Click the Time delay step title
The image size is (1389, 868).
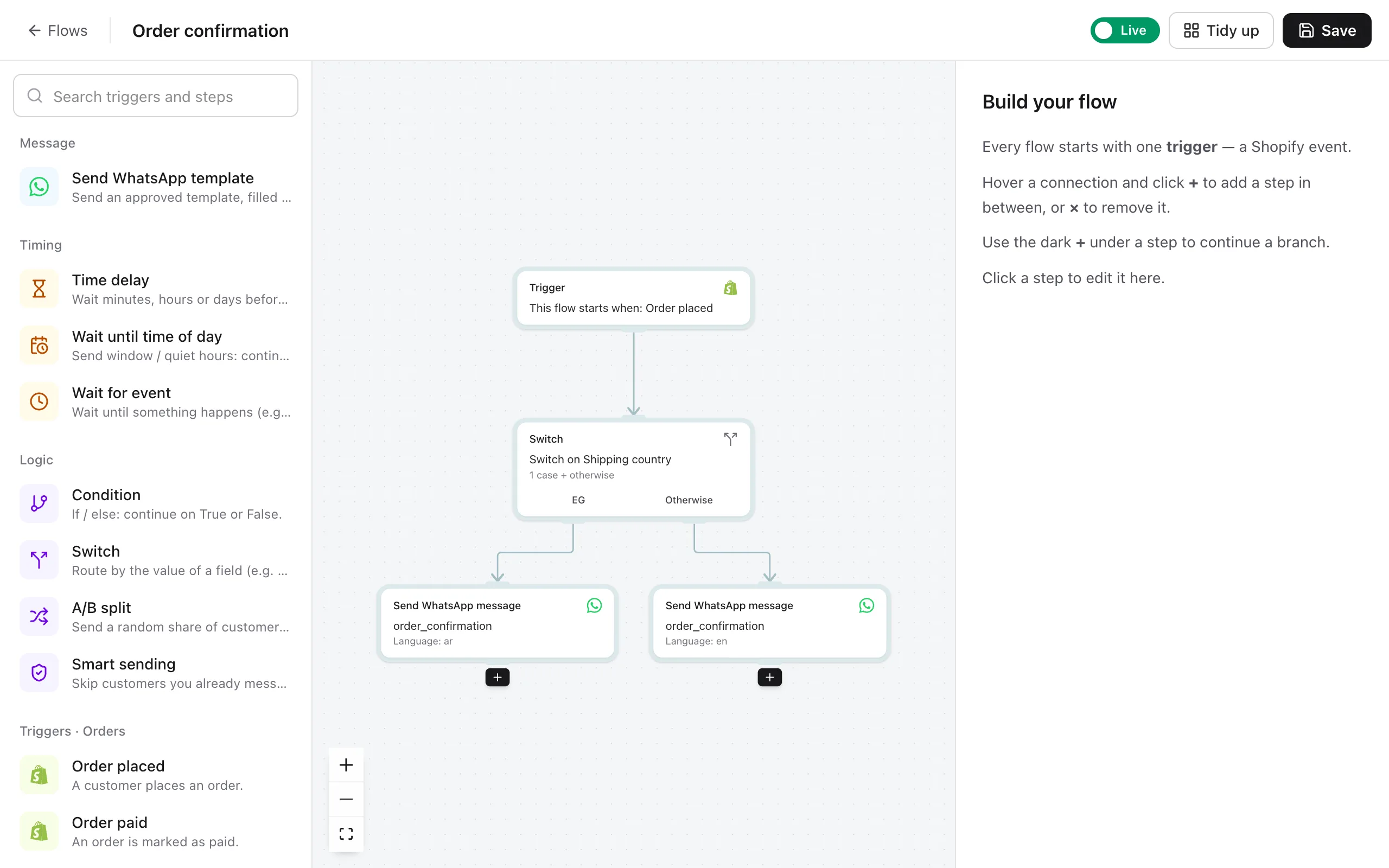point(110,280)
